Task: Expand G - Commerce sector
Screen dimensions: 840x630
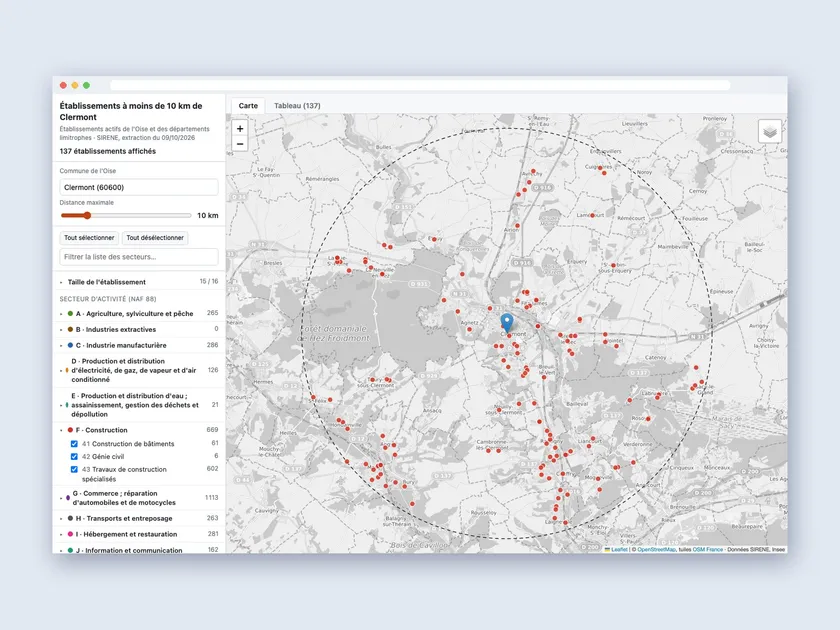Action: pyautogui.click(x=139, y=498)
